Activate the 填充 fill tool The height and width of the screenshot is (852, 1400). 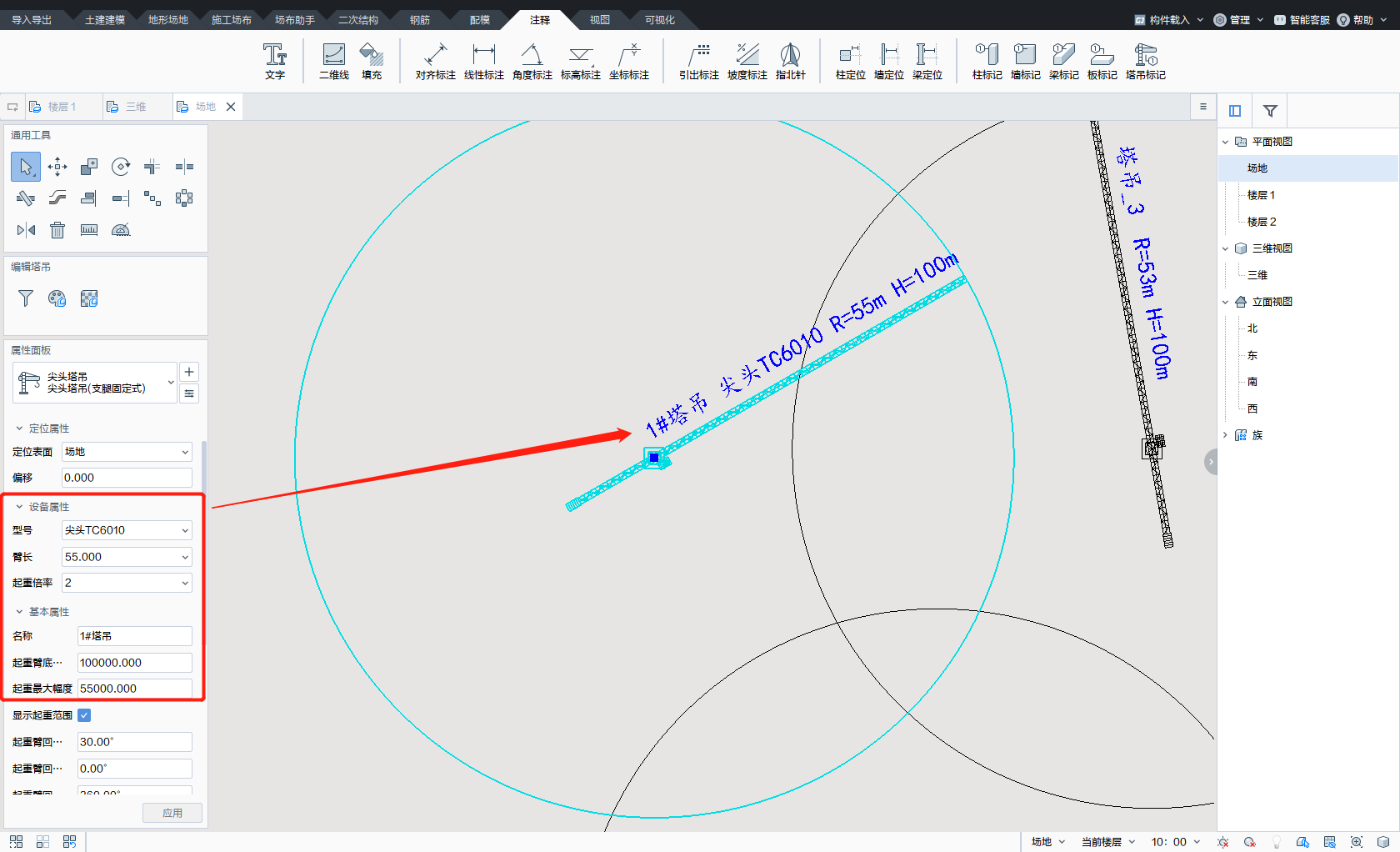point(372,62)
